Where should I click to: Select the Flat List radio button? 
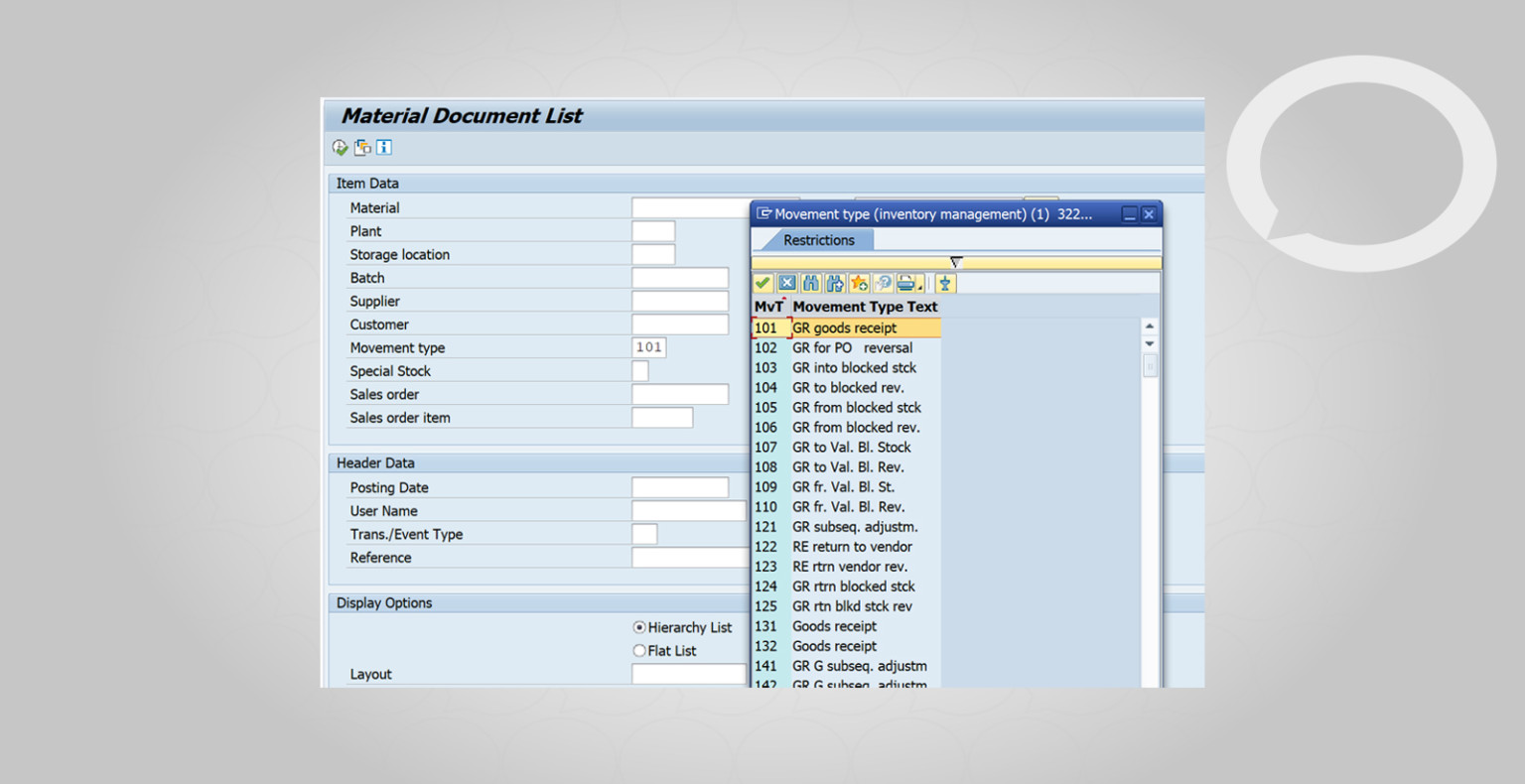pos(640,650)
